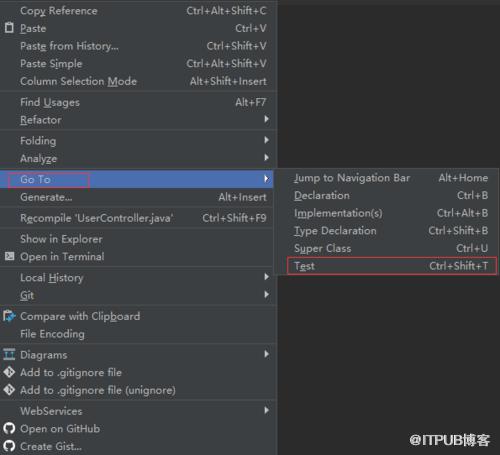
Task: Click the Ctrl+Shift+T shortcut text
Action: point(459,266)
